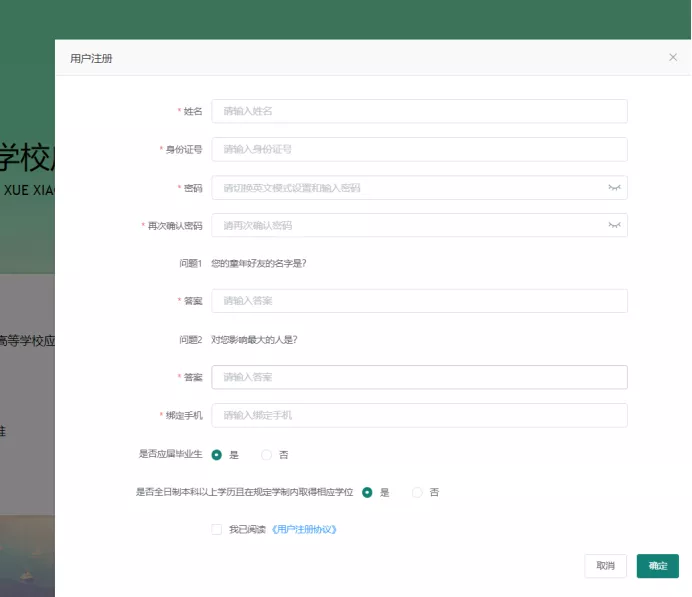The height and width of the screenshot is (597, 692).
Task: Click the 答案 field under 问题1
Action: (x=419, y=301)
